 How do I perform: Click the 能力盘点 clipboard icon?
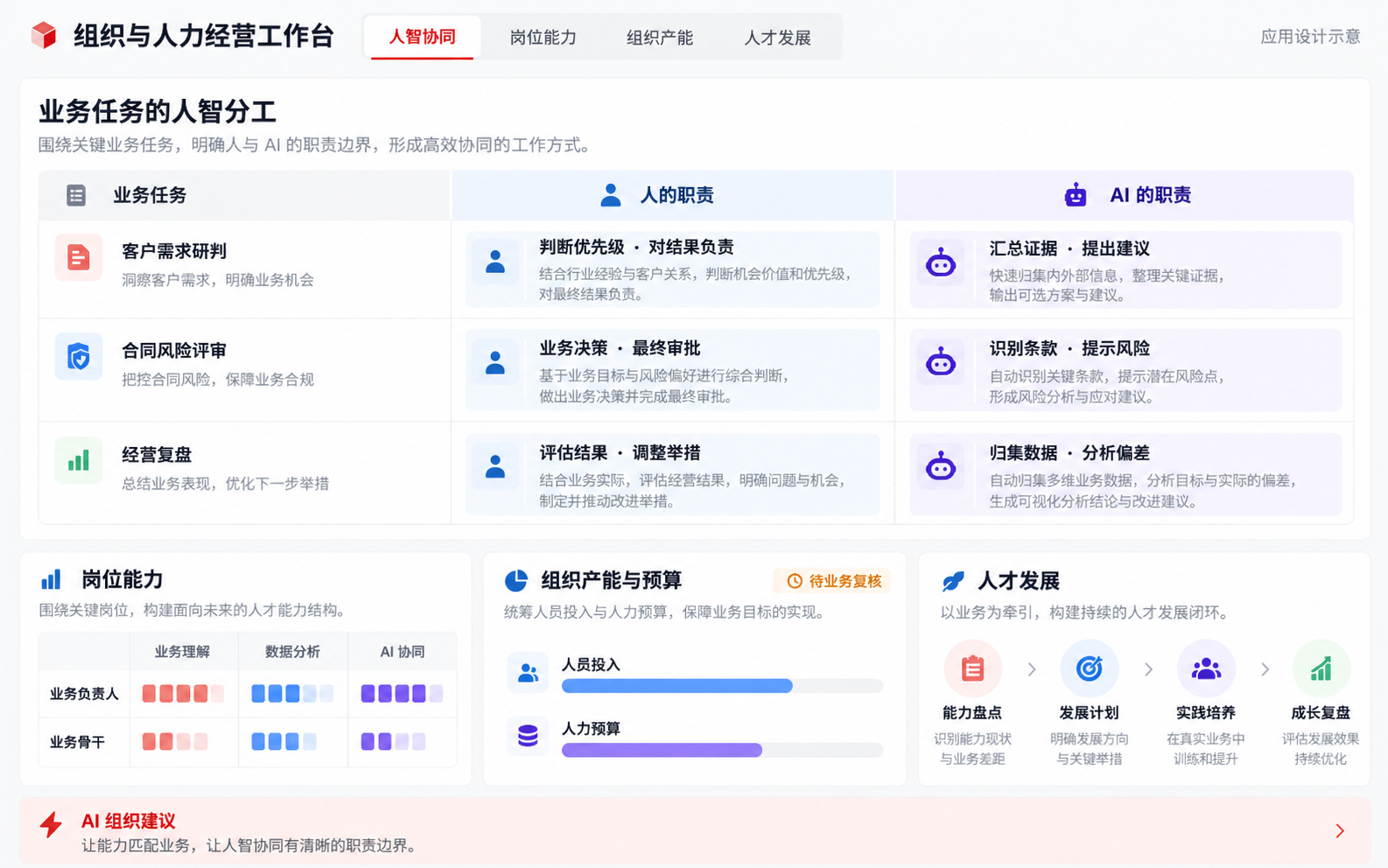[972, 669]
